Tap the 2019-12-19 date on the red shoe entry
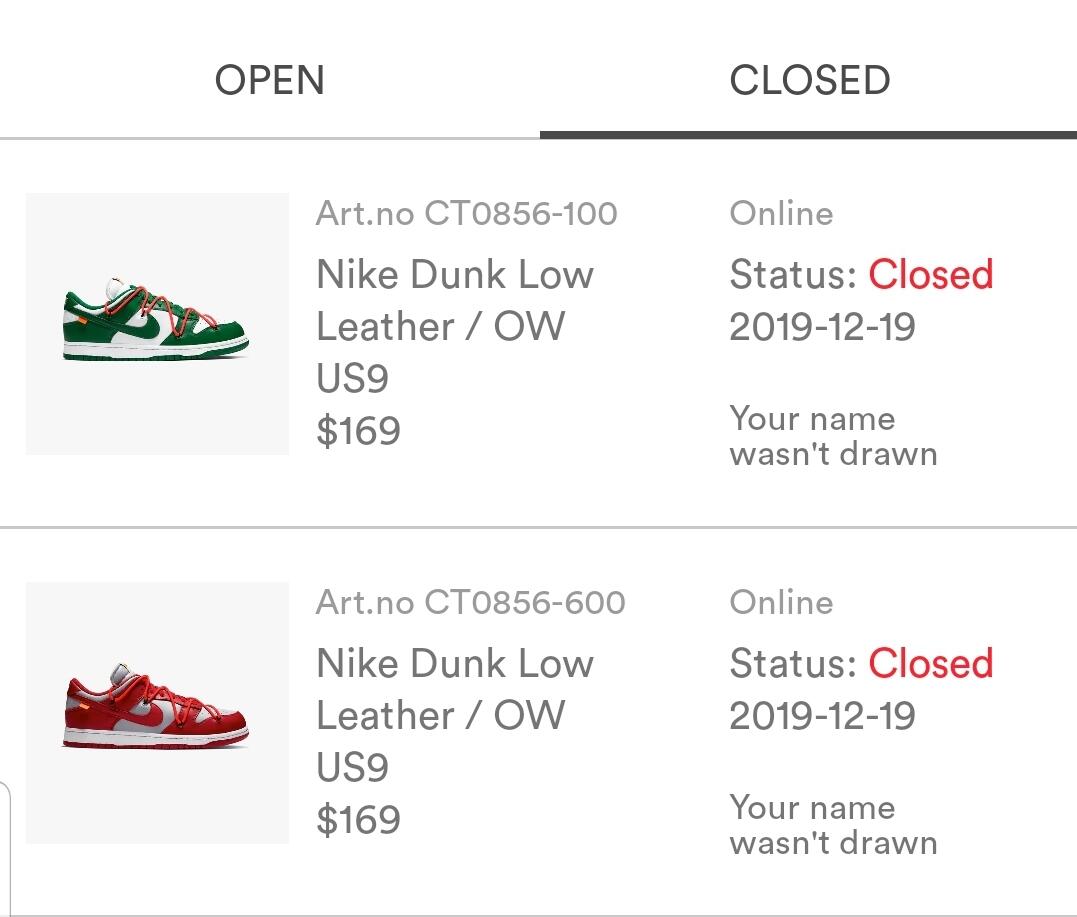 (822, 716)
